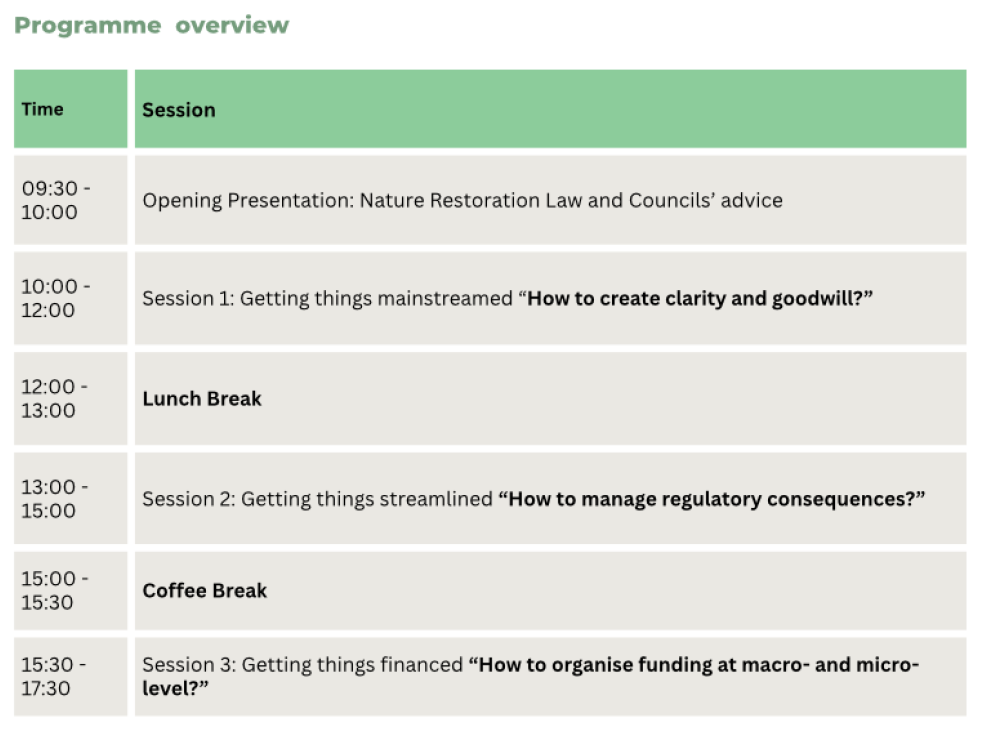The height and width of the screenshot is (740, 984).
Task: Click the 12:00 - 13:00 time cell
Action: [x=55, y=398]
